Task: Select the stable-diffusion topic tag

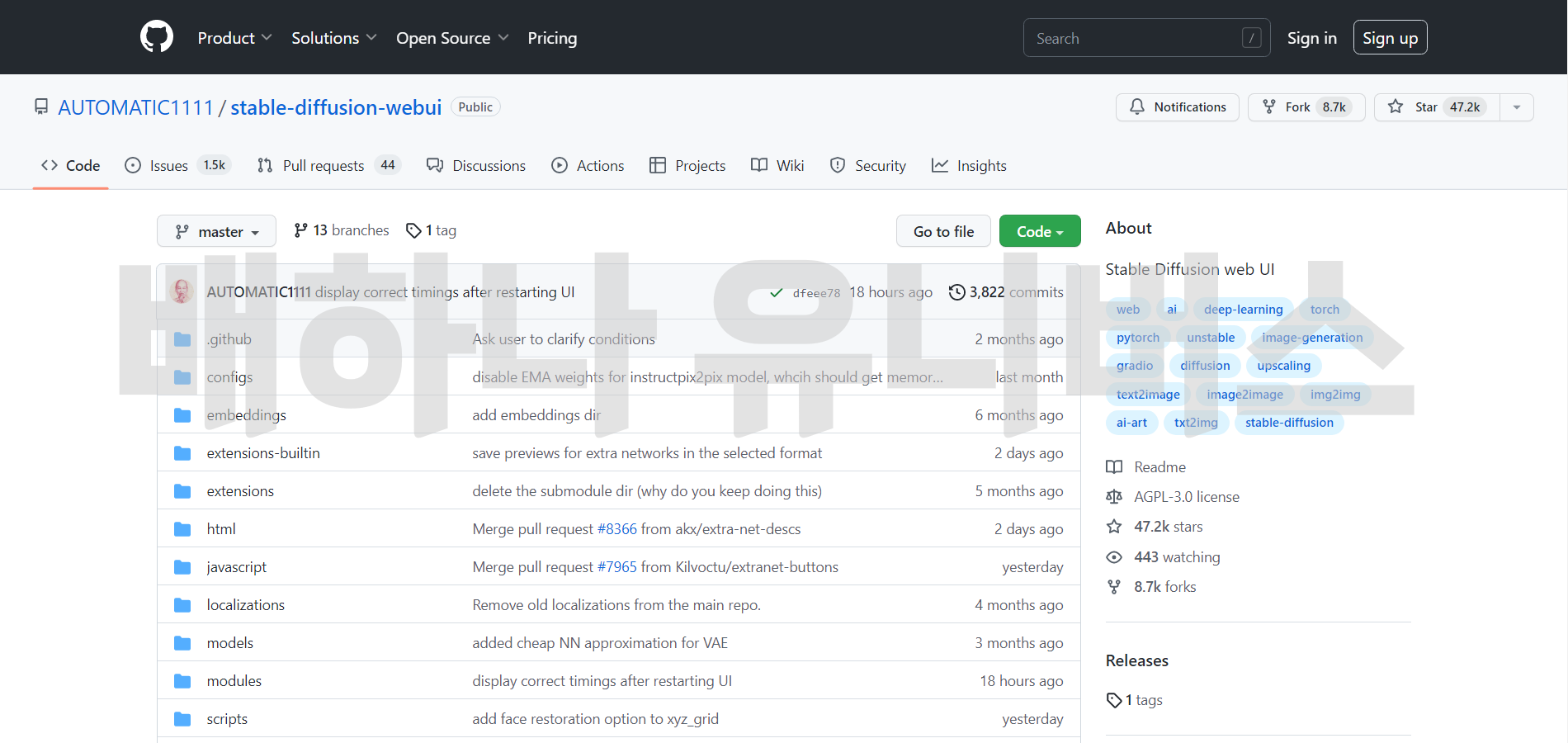Action: (1289, 423)
